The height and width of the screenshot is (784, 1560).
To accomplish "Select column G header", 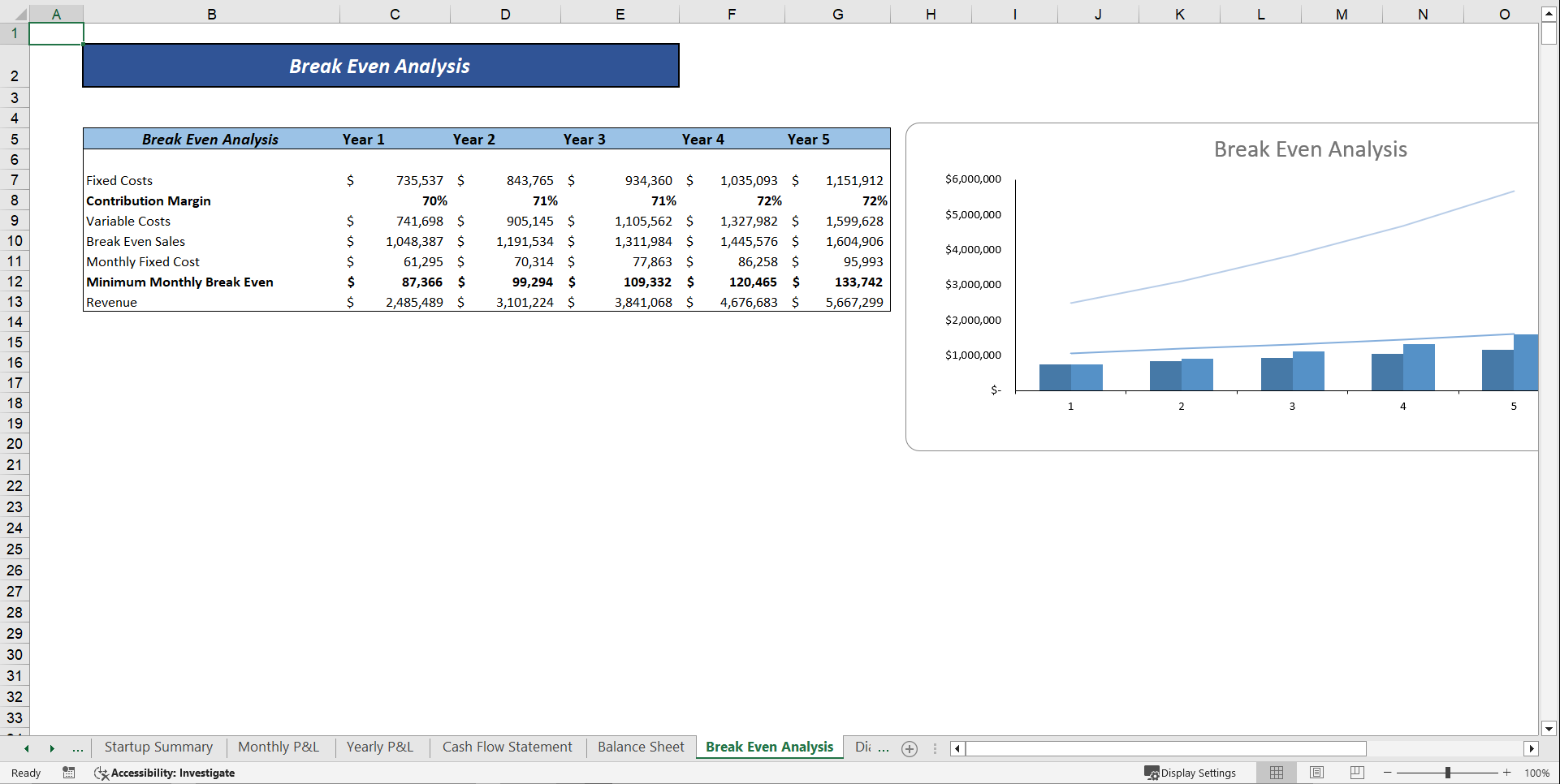I will (x=837, y=14).
